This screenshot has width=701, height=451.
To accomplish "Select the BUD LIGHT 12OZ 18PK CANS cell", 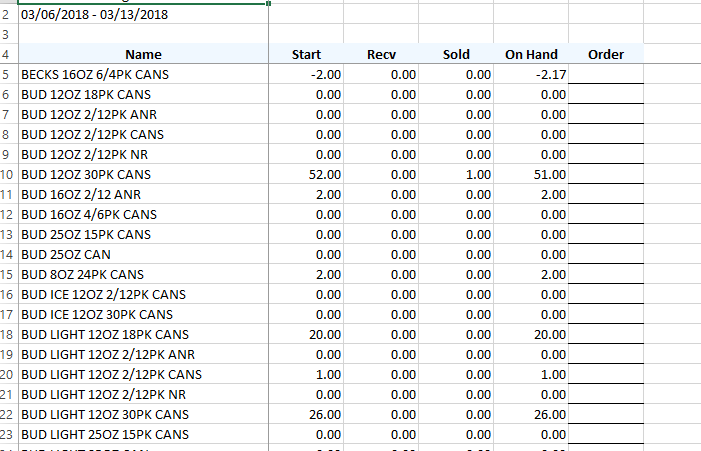I will [144, 334].
